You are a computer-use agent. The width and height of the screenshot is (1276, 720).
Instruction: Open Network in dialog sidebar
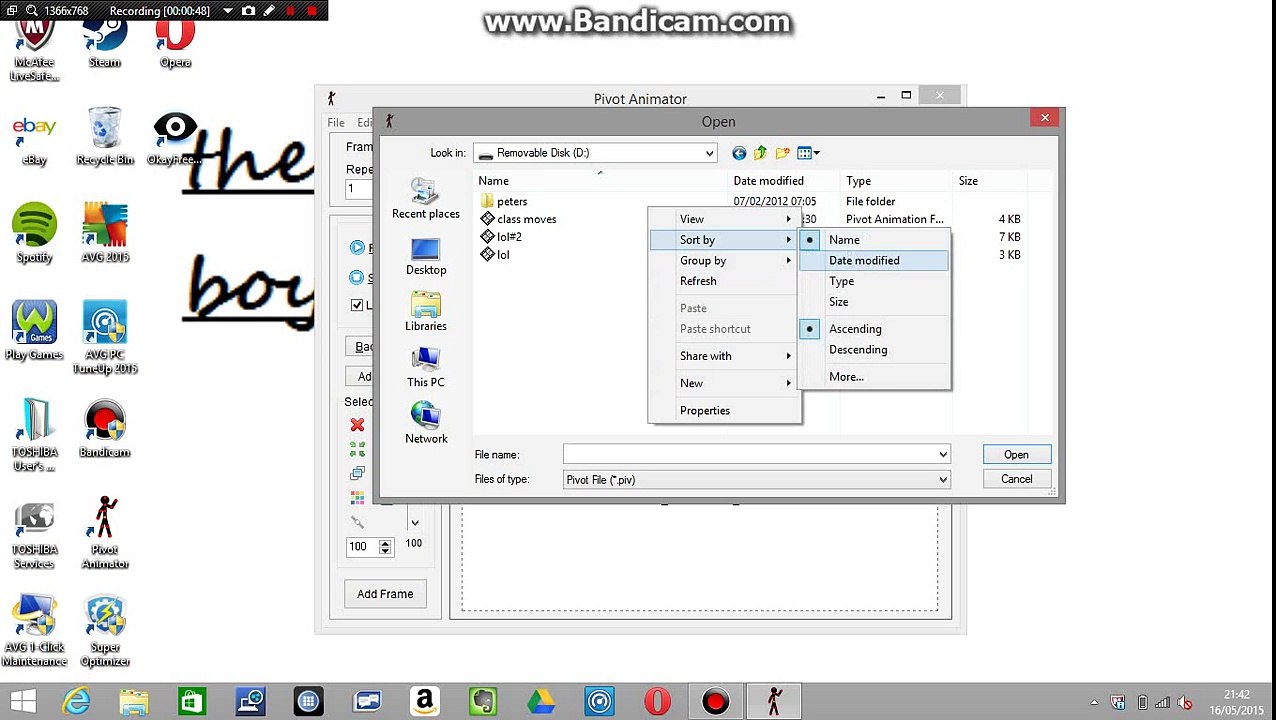tap(426, 424)
